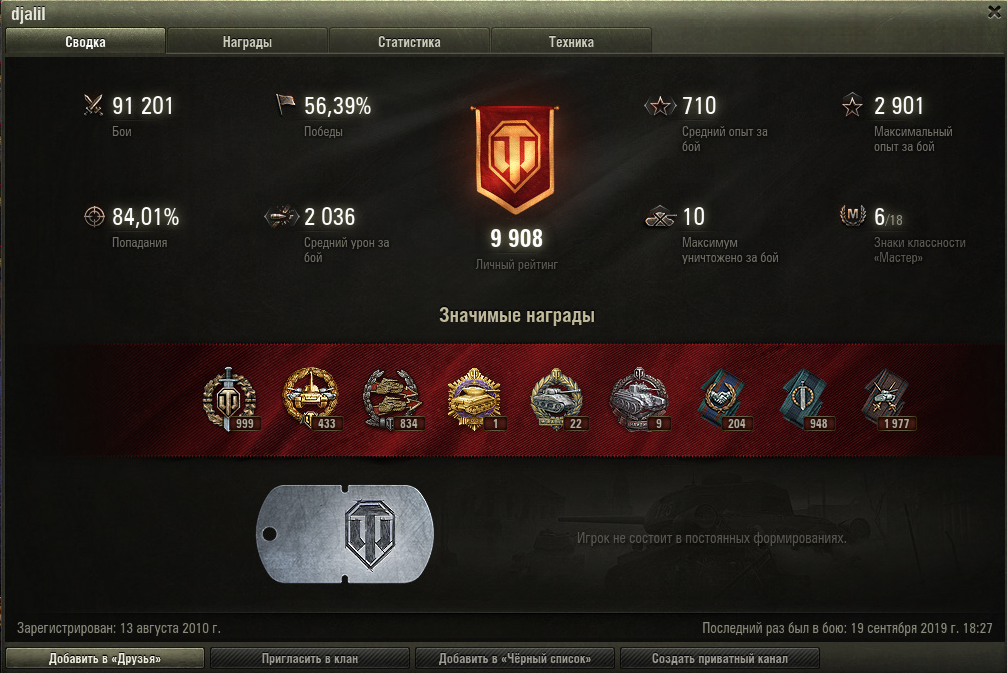1007x673 pixels.
Task: Click Создать приватный канал button
Action: tap(719, 658)
